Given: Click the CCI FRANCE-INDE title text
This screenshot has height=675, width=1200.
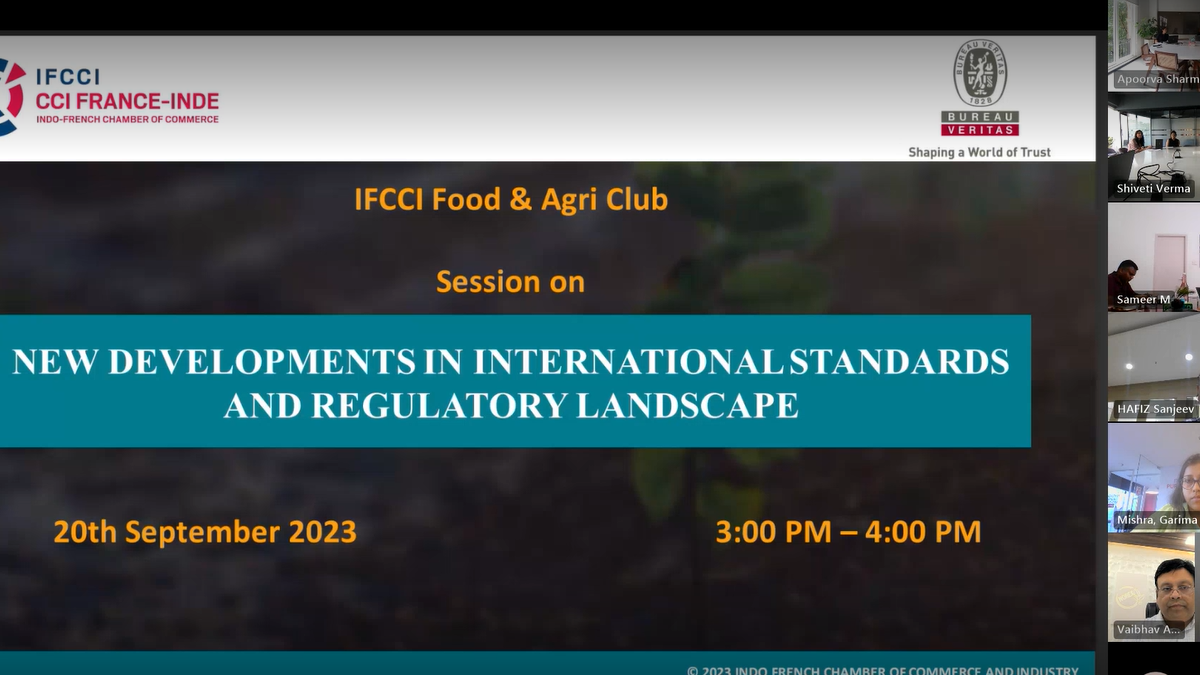Looking at the screenshot, I should tap(127, 101).
